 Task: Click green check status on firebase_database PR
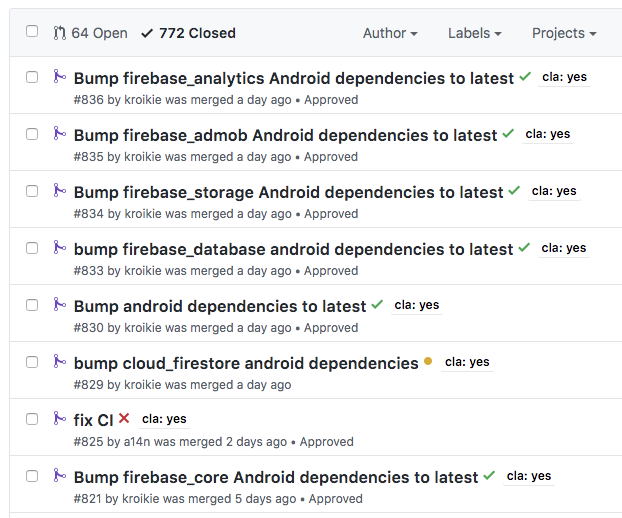pyautogui.click(x=524, y=248)
